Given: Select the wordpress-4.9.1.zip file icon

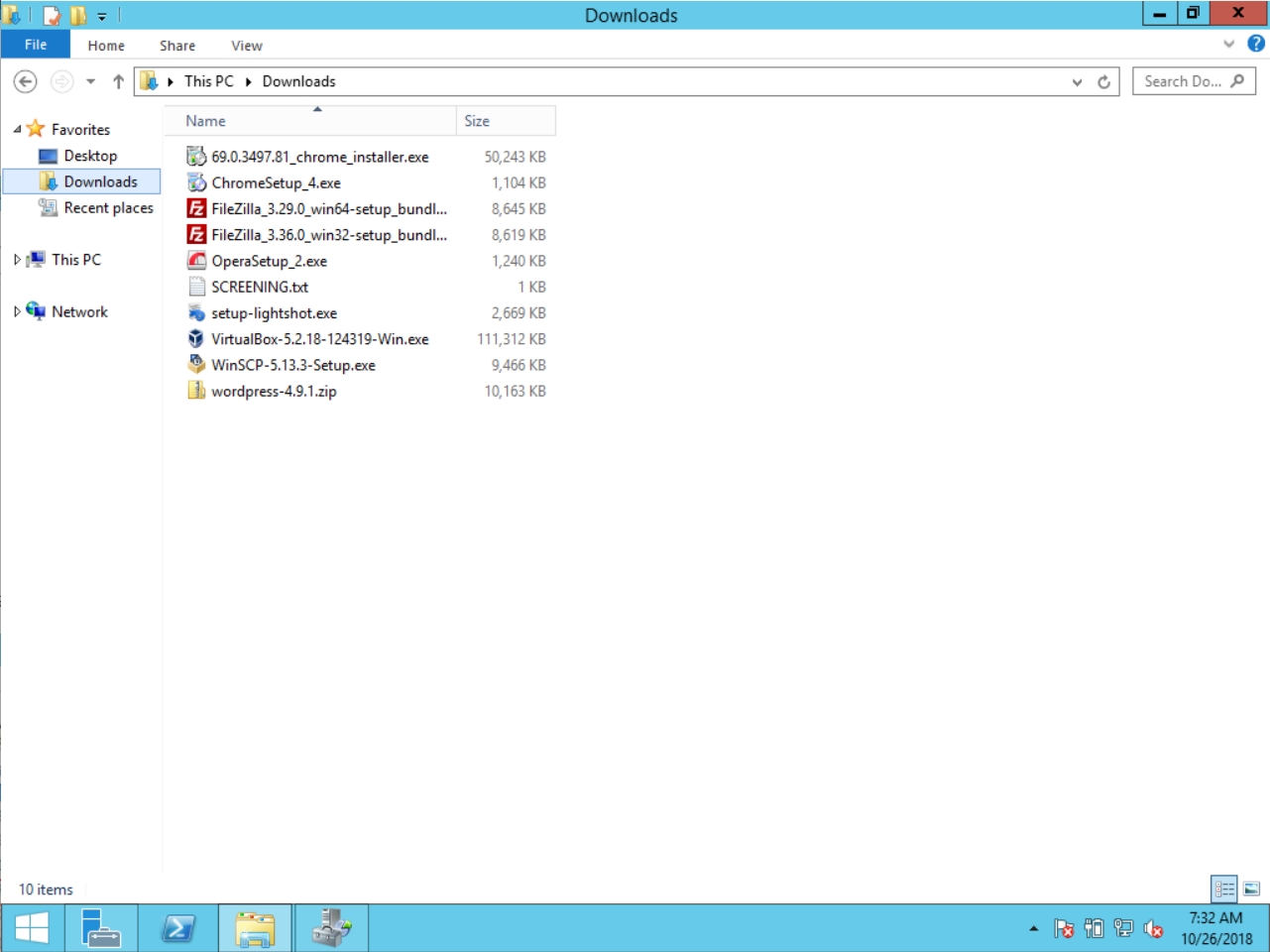Looking at the screenshot, I should [196, 391].
